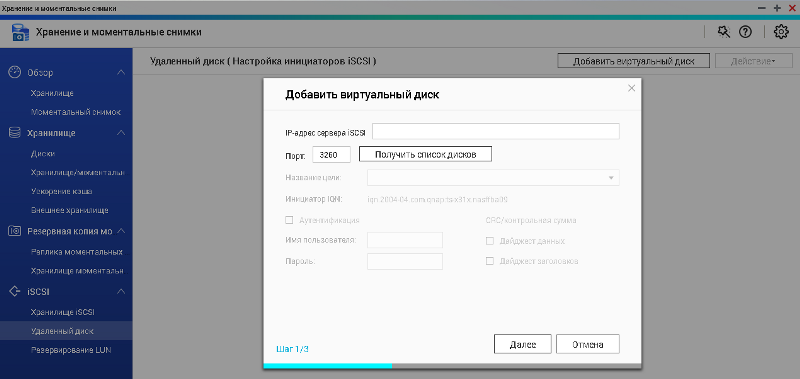The height and width of the screenshot is (379, 800).
Task: Click the Хранилище disk stack icon
Action: click(x=15, y=133)
